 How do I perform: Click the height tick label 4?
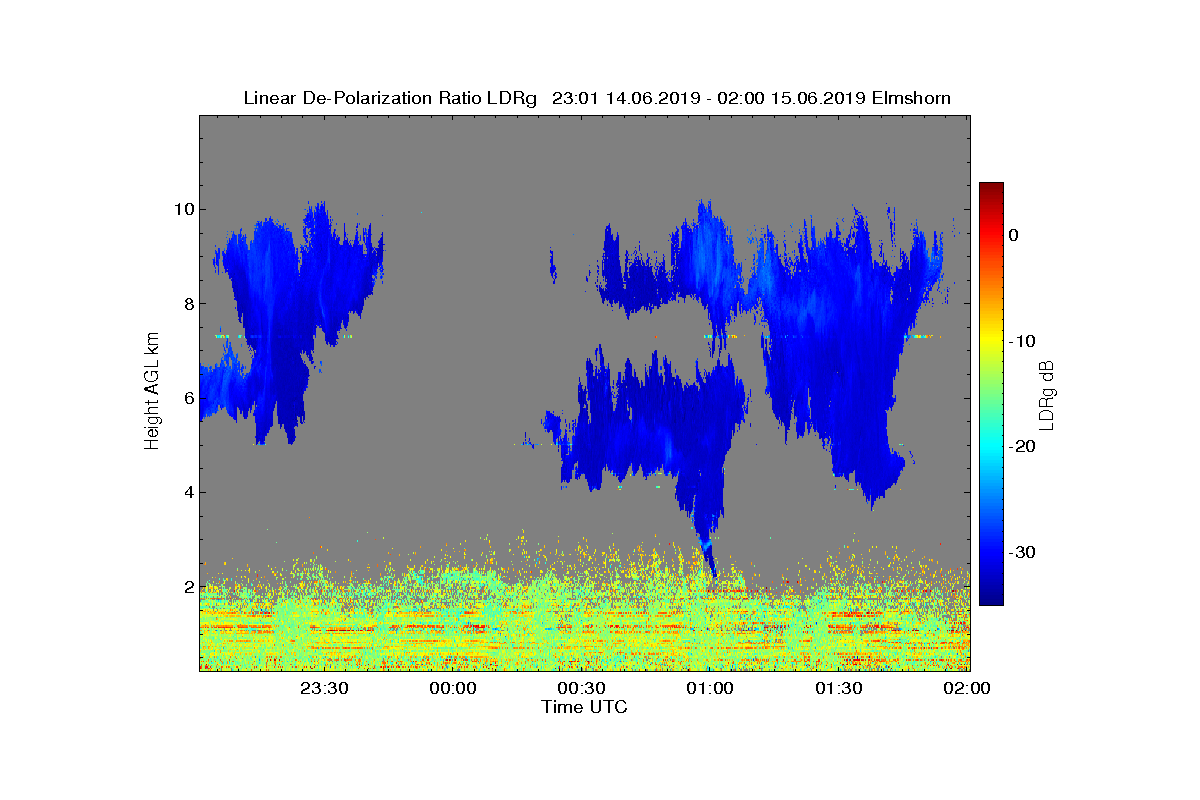(x=188, y=492)
